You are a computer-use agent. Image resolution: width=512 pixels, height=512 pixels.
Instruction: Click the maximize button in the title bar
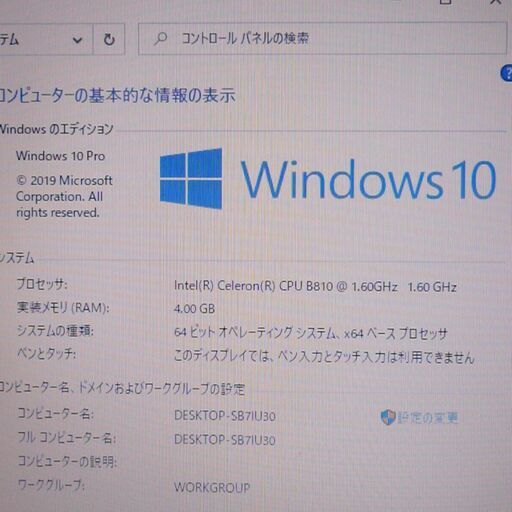(x=445, y=2)
